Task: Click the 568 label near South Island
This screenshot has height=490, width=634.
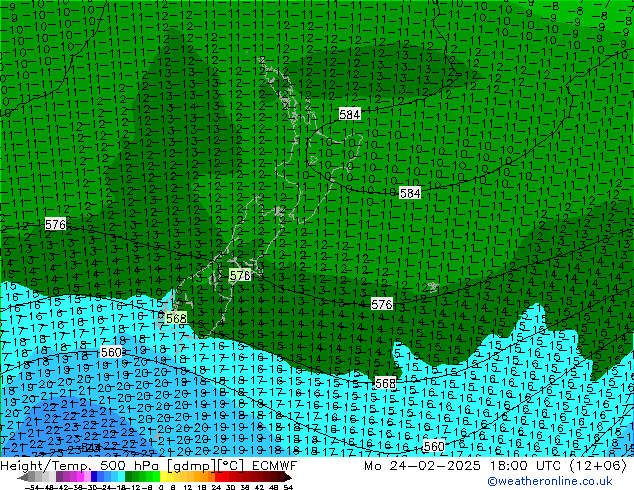Action: click(176, 318)
